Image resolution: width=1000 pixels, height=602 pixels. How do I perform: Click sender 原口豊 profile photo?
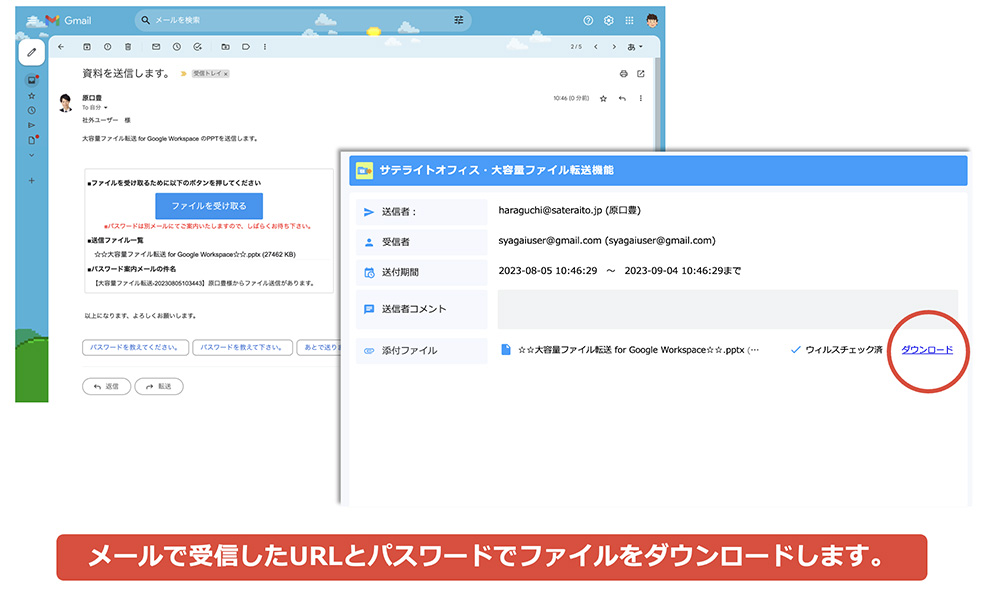click(66, 103)
